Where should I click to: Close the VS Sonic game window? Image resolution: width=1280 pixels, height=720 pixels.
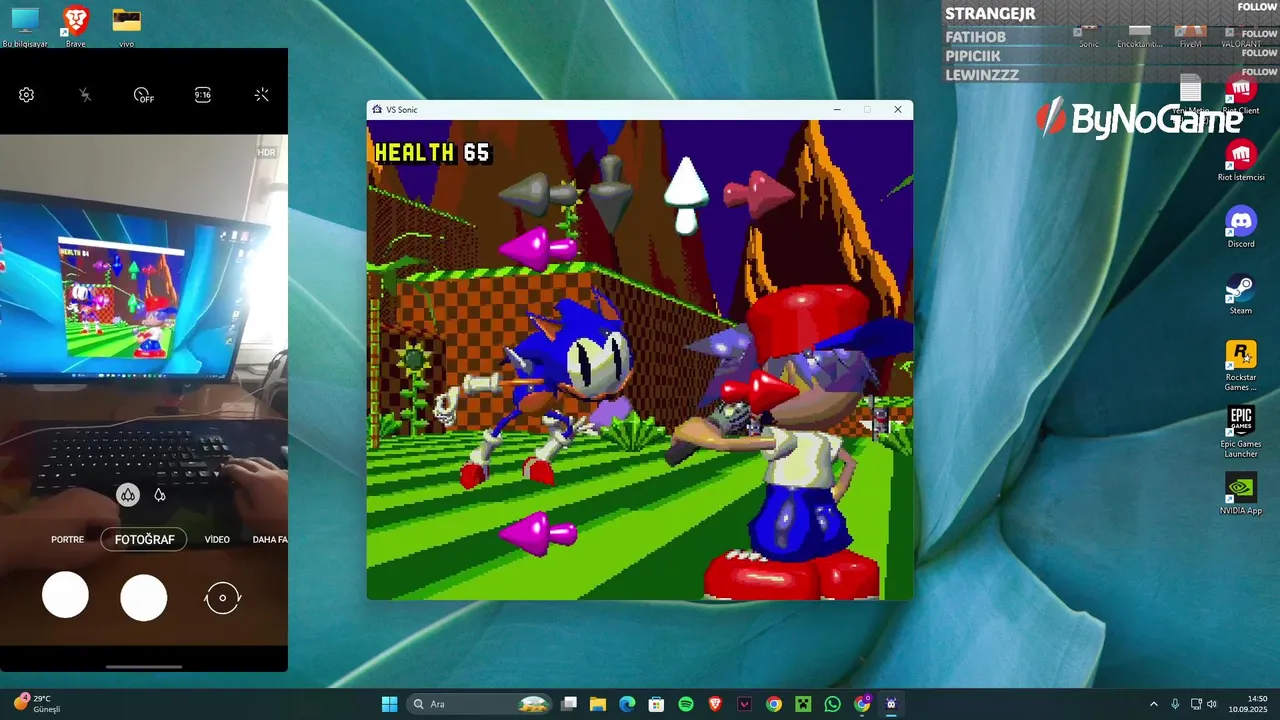(898, 110)
